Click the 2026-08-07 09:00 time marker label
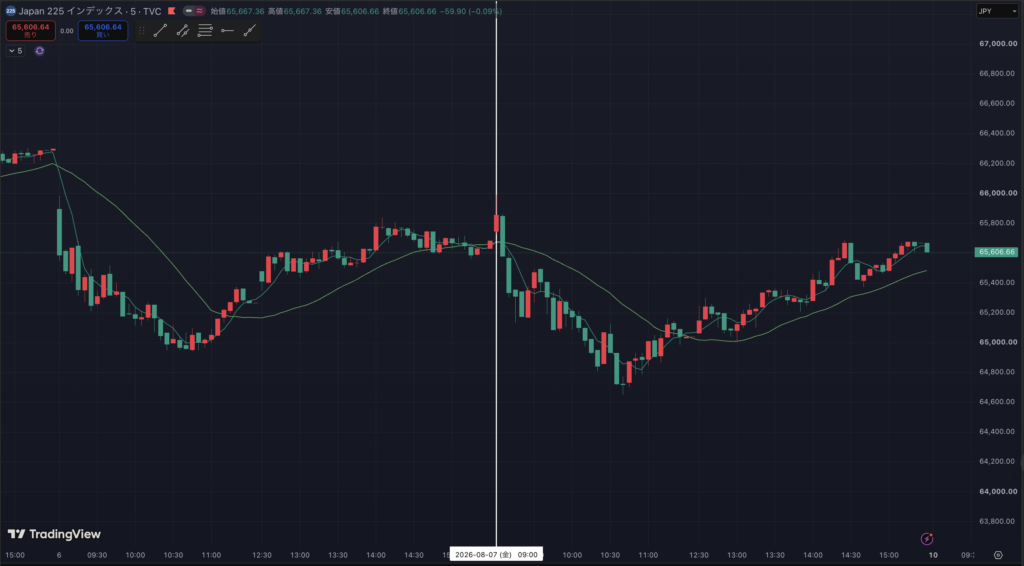 click(x=496, y=555)
